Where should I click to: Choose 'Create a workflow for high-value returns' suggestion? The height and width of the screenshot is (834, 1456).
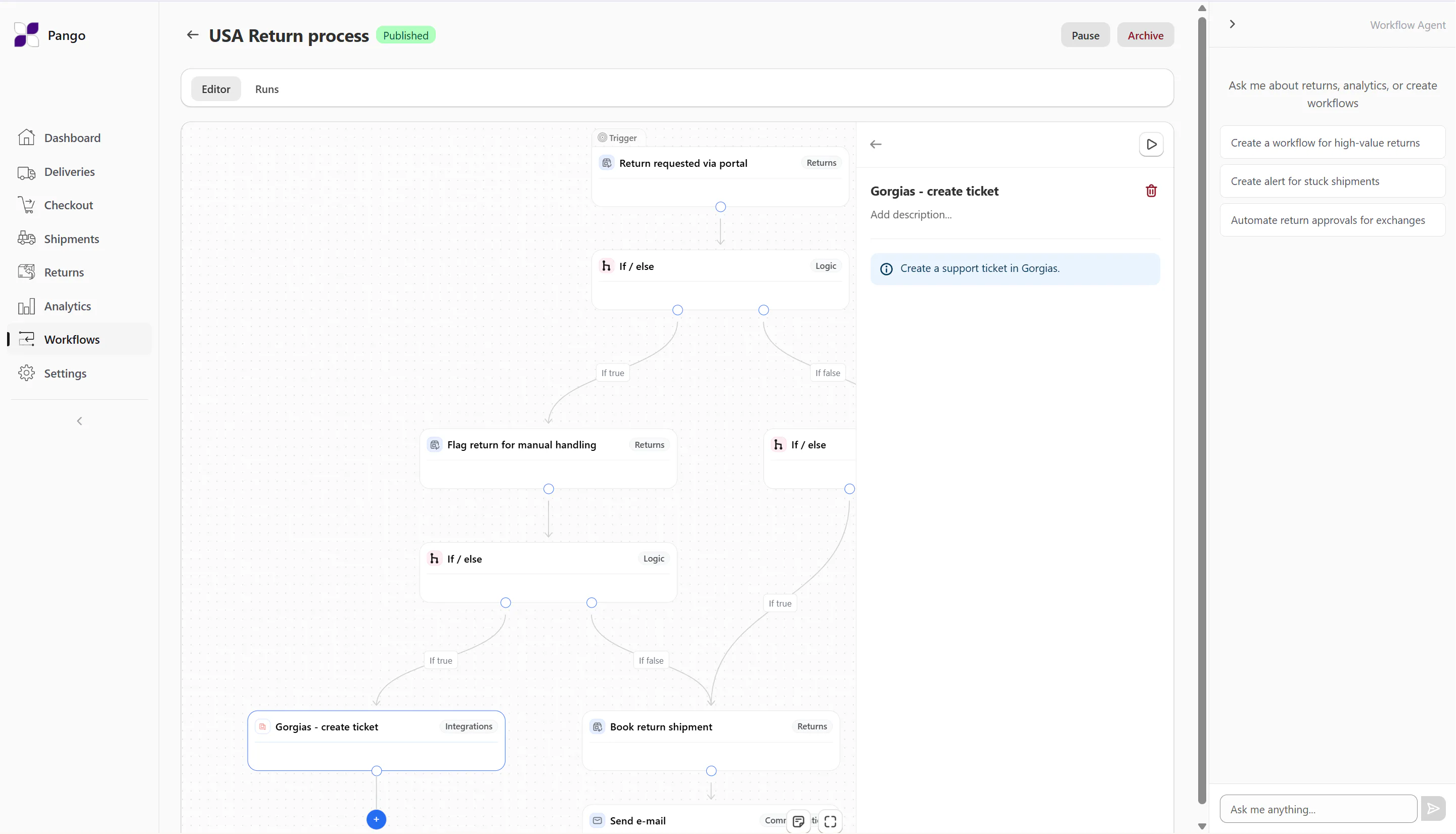pos(1332,143)
